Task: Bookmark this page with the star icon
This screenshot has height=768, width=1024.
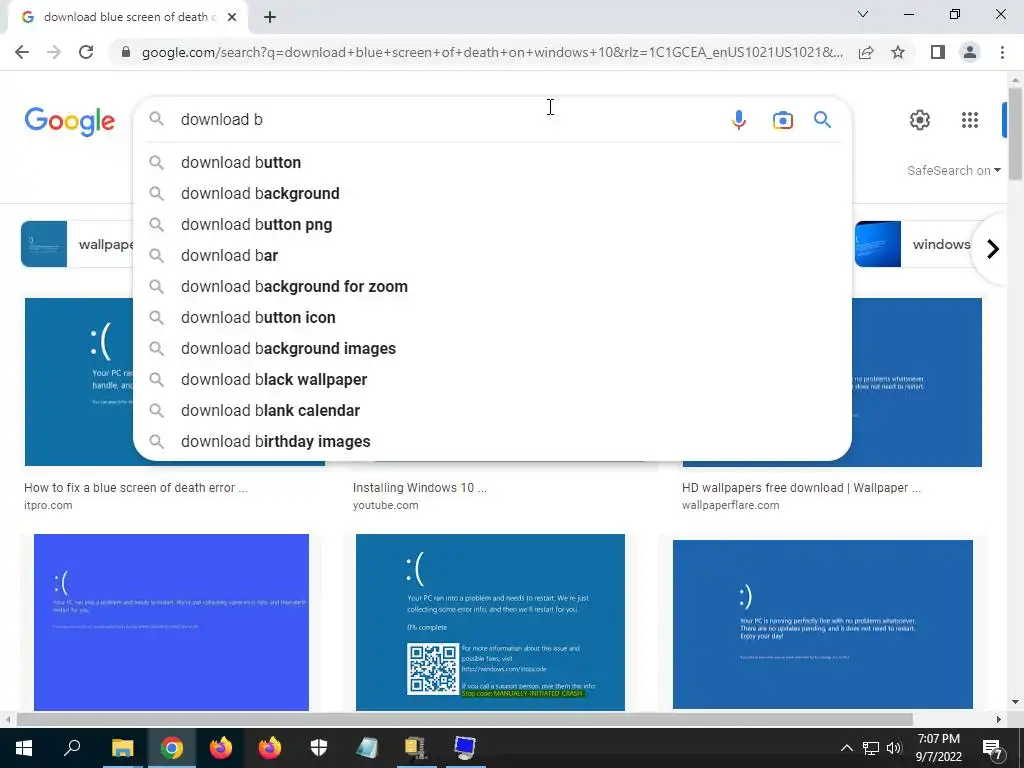Action: pyautogui.click(x=898, y=52)
